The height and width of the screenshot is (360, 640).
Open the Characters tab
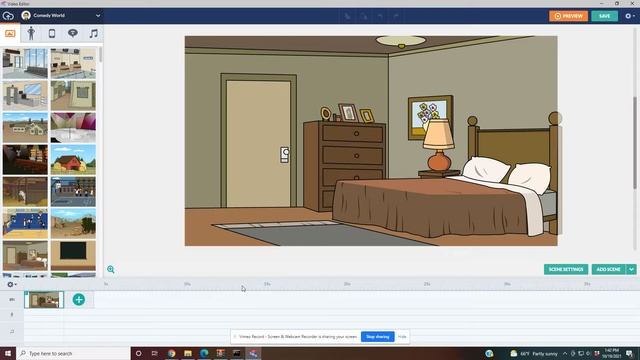tap(31, 33)
